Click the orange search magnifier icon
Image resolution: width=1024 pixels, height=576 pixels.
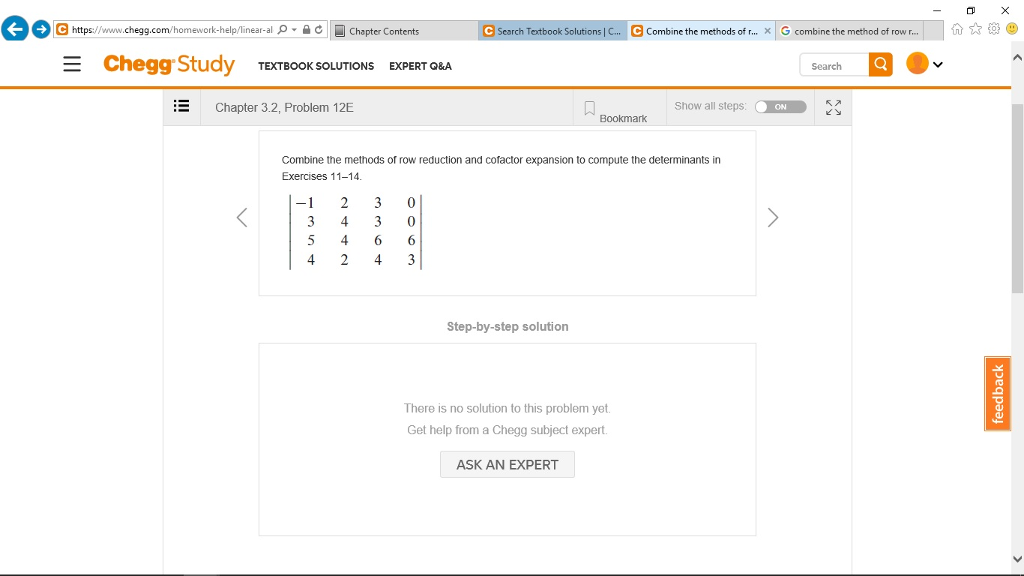click(880, 64)
